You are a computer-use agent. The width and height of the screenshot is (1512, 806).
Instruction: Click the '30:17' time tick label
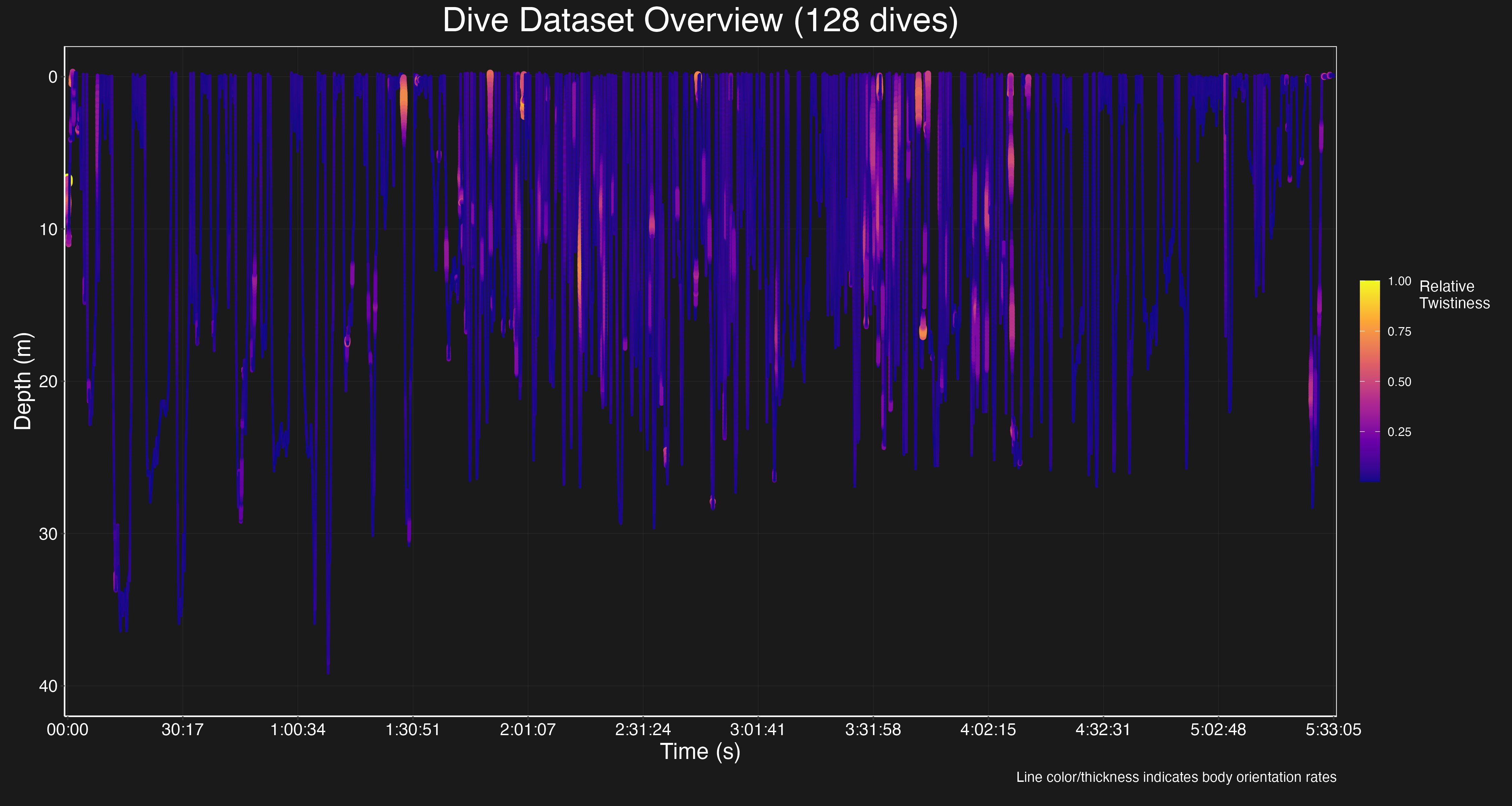[x=182, y=730]
